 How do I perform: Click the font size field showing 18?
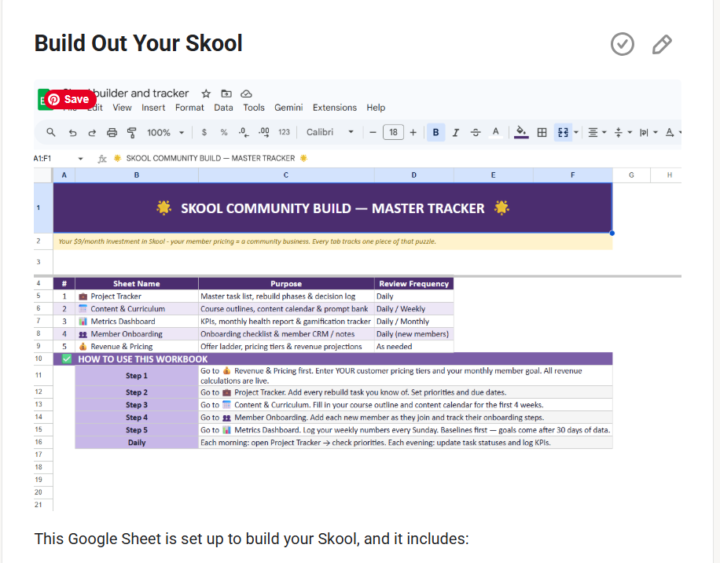(393, 132)
